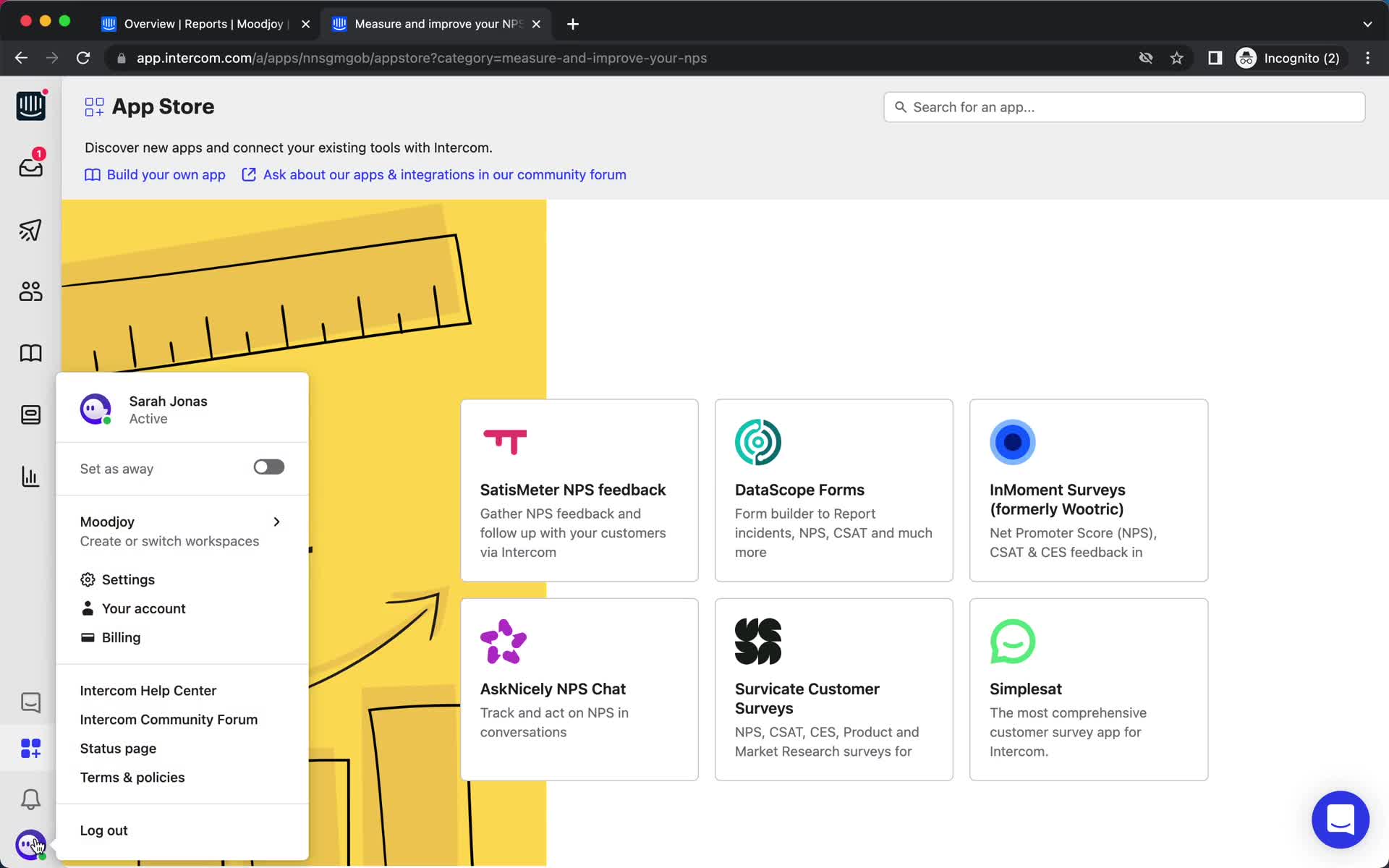Click the Sarah Jonas profile header

click(182, 409)
